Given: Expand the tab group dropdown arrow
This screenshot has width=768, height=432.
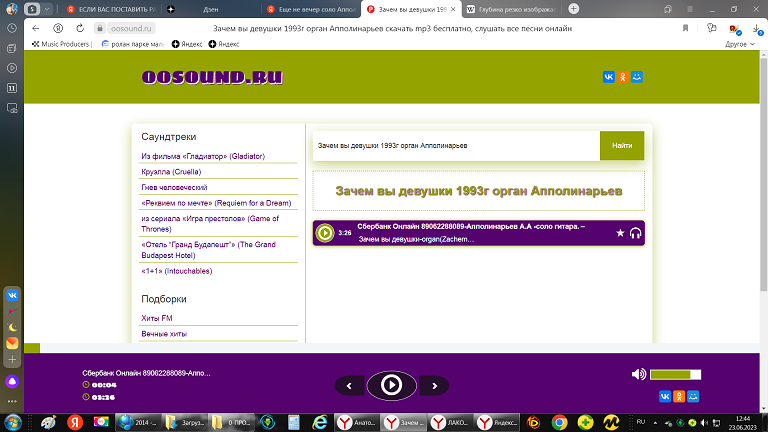Looking at the screenshot, I should pyautogui.click(x=47, y=9).
